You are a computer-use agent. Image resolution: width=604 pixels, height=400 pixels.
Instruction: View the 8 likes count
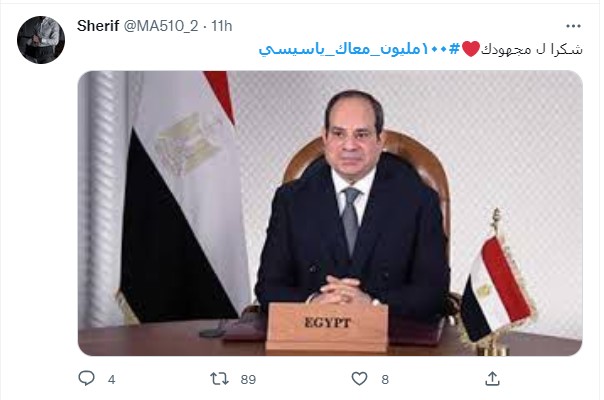385,380
